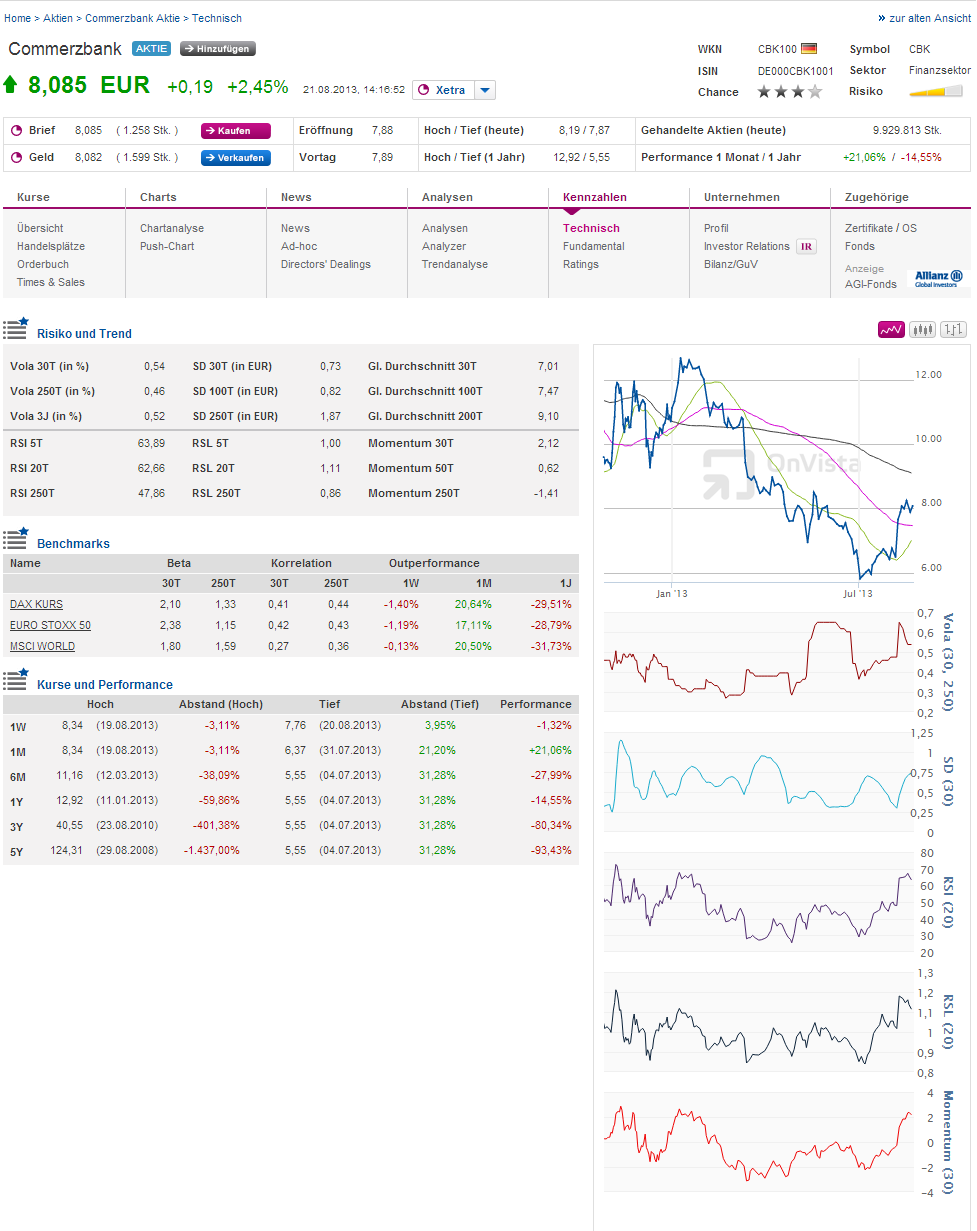Click the Kaufen button

(236, 131)
